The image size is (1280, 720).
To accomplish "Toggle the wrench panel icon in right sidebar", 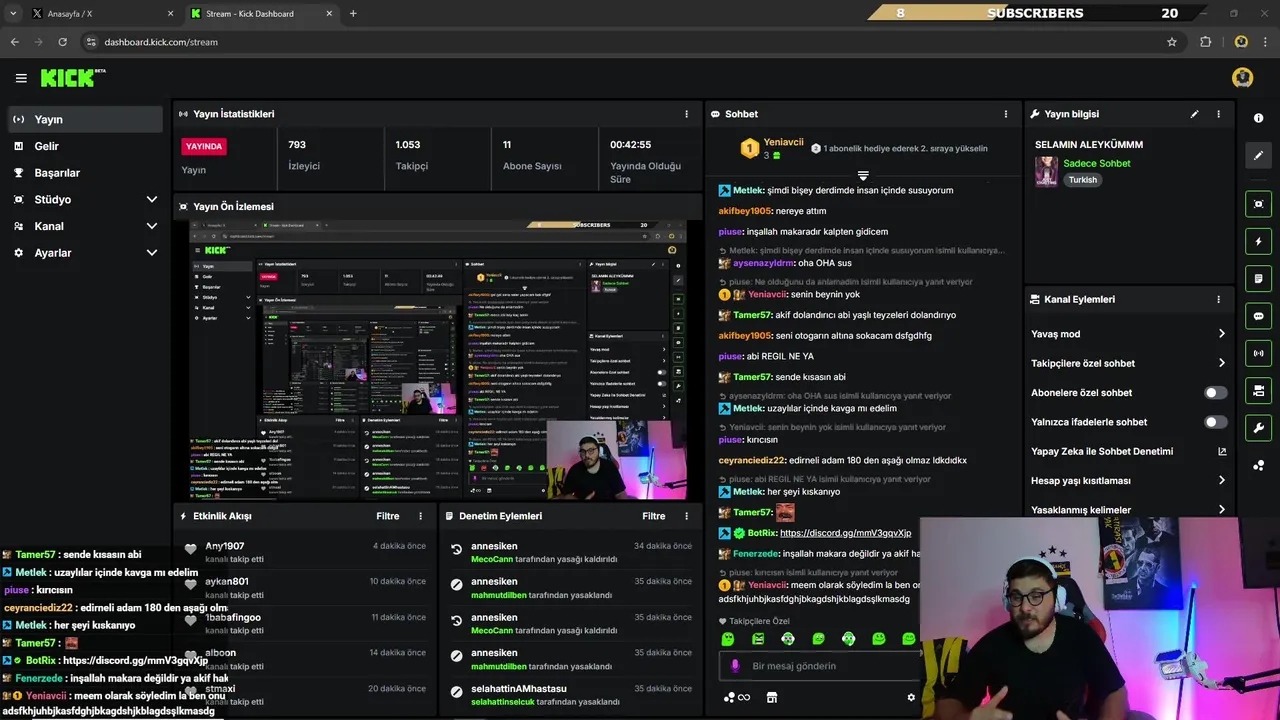I will point(1258,428).
